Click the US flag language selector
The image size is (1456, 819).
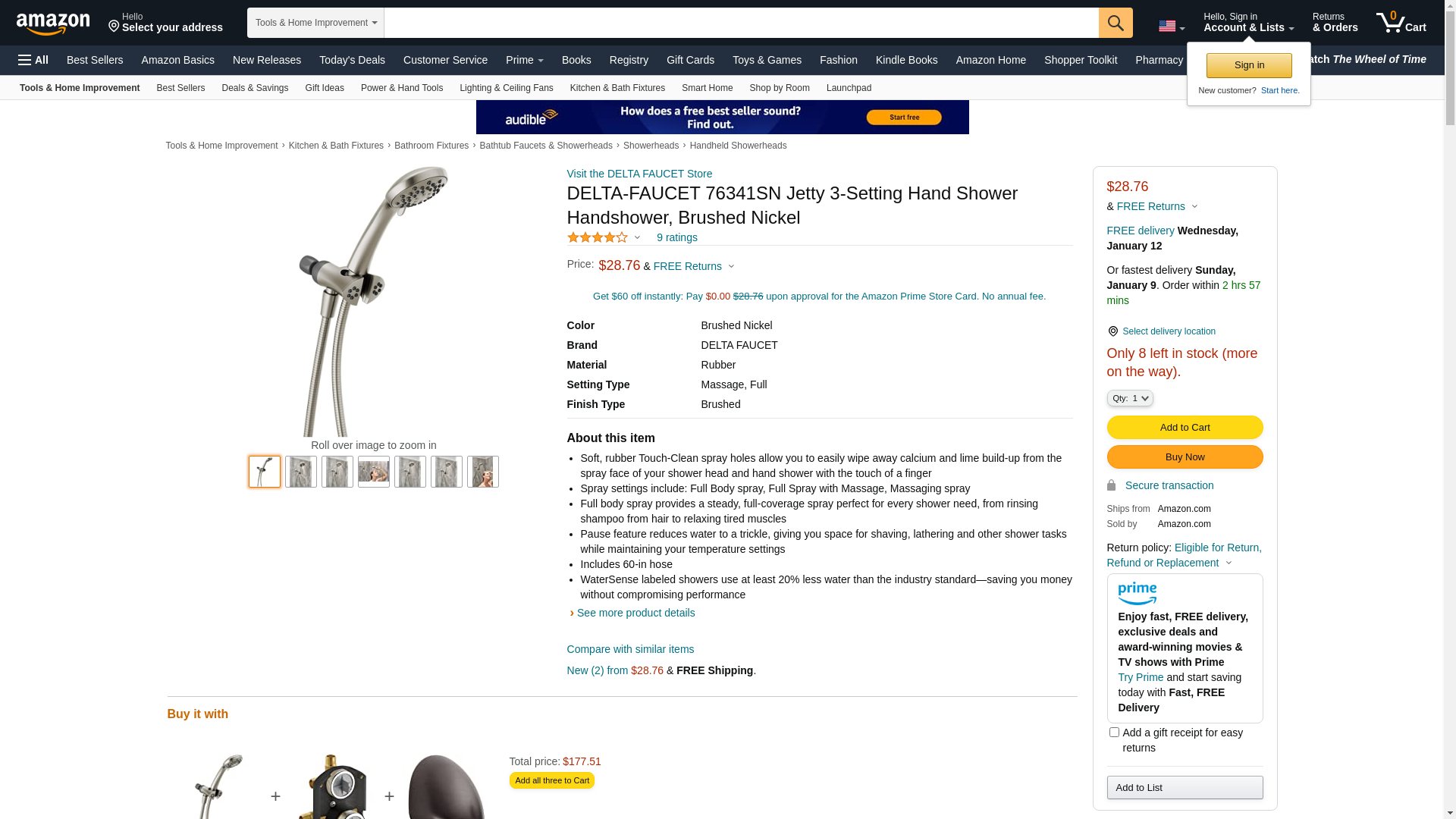click(1172, 27)
